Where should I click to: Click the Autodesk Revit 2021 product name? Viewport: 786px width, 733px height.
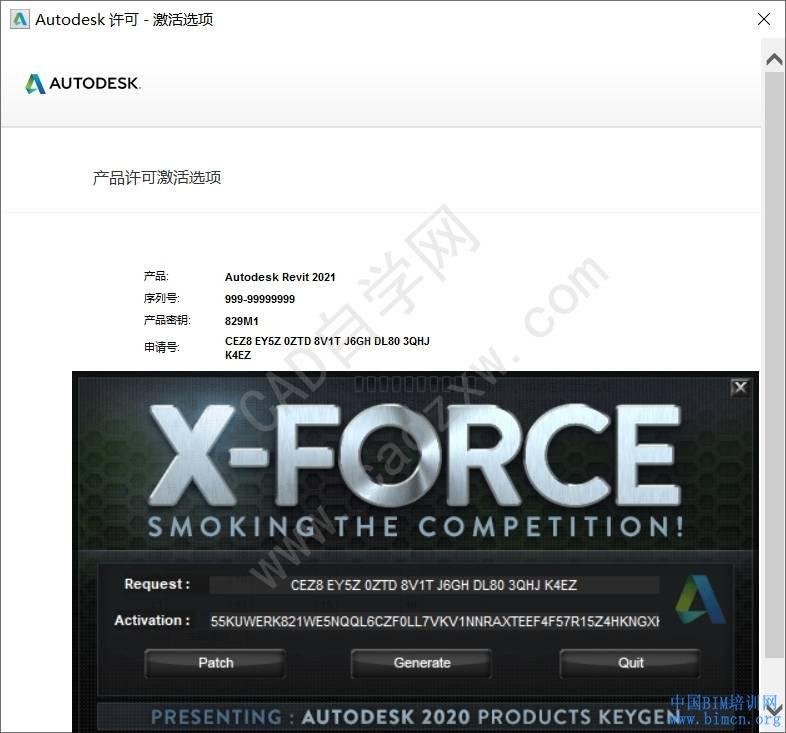point(280,277)
